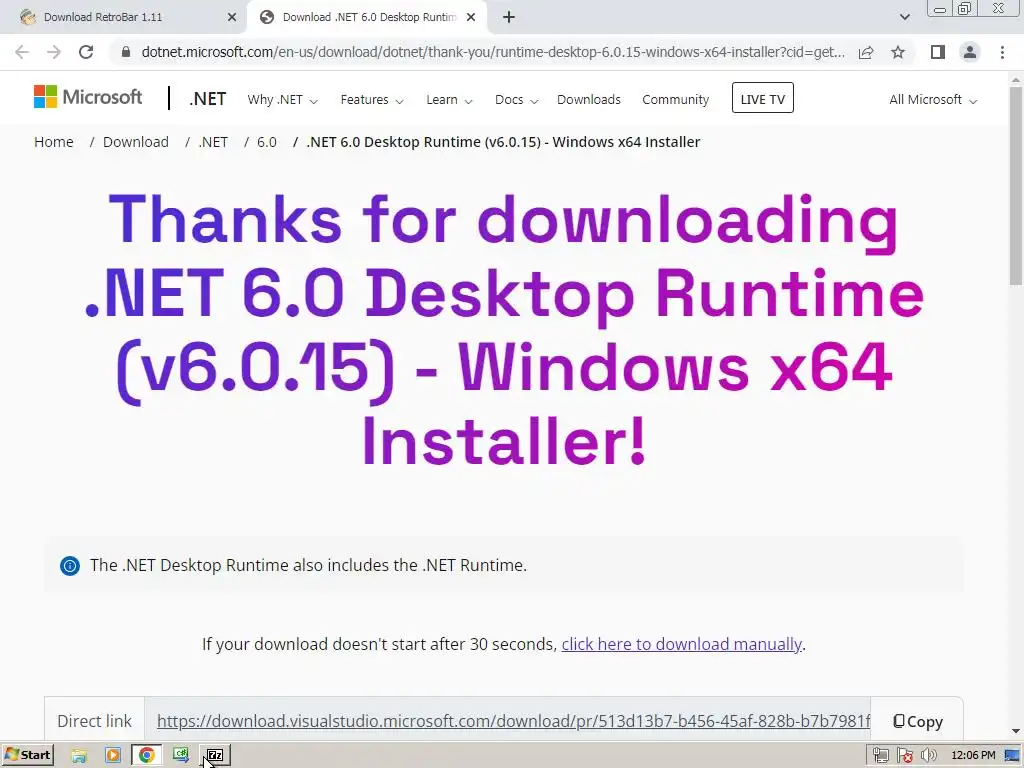
Task: Open the Start menu
Action: click(x=27, y=755)
